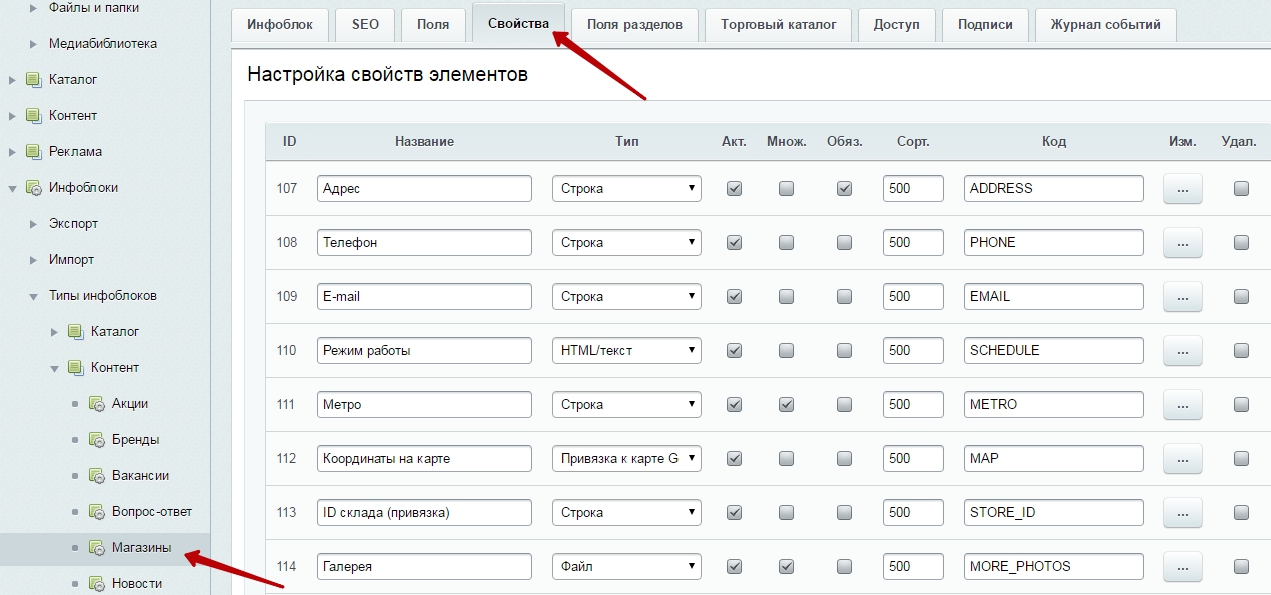Viewport: 1271px width, 595px height.
Task: Click the Реклама section icon
Action: pyautogui.click(x=33, y=152)
